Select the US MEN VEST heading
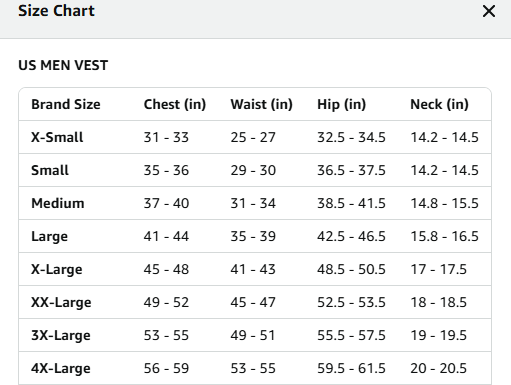 click(63, 65)
